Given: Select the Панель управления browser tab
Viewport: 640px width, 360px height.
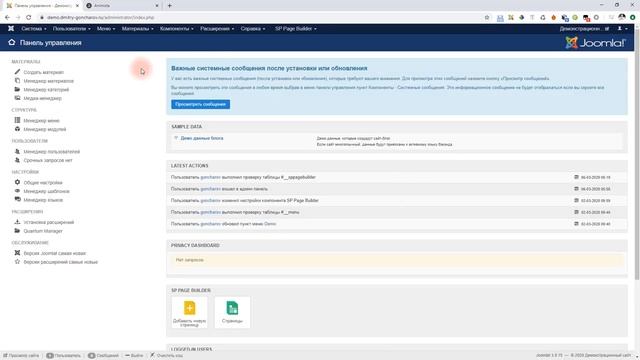Looking at the screenshot, I should click(42, 6).
